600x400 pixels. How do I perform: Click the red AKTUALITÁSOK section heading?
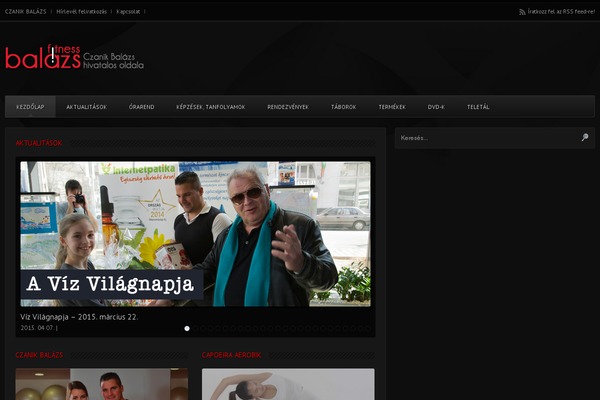39,143
